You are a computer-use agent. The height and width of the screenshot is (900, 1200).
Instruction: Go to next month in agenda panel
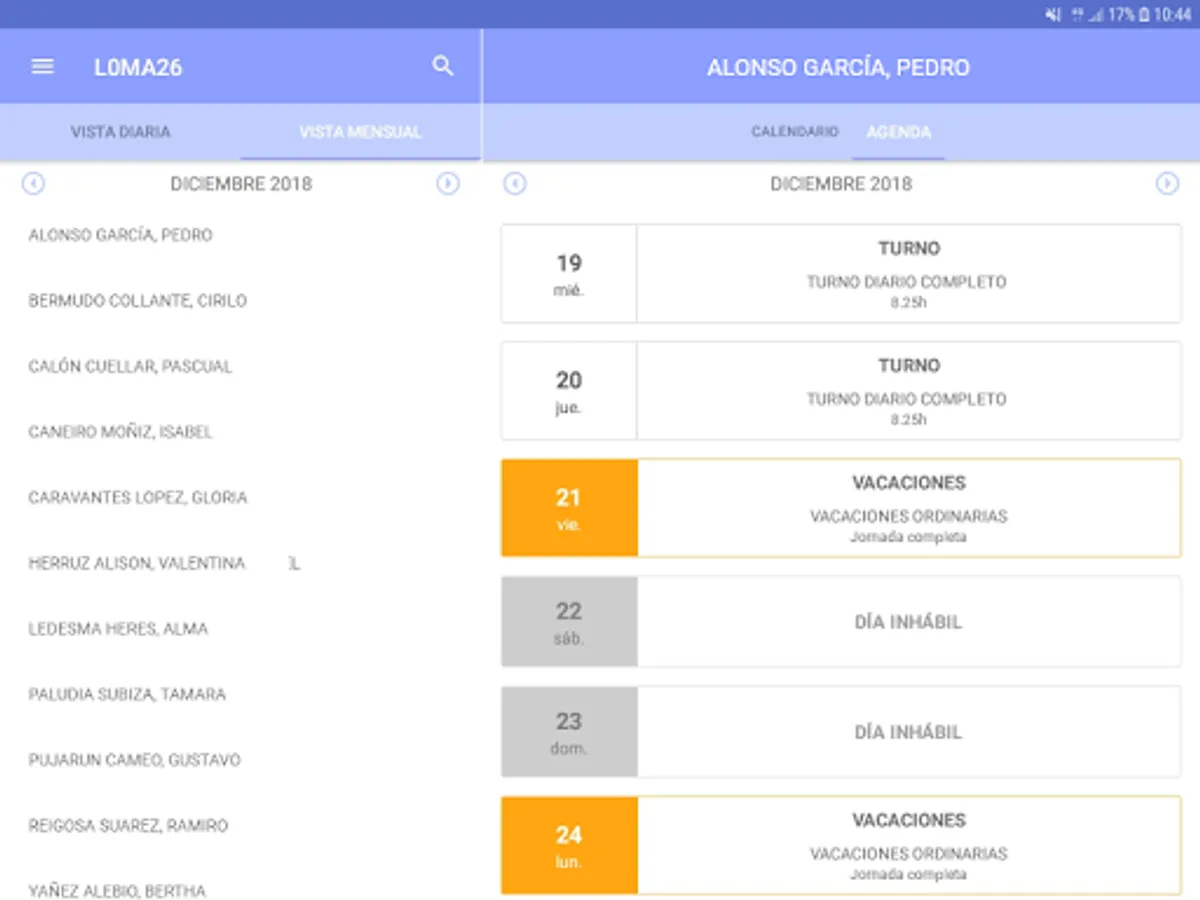coord(1167,184)
